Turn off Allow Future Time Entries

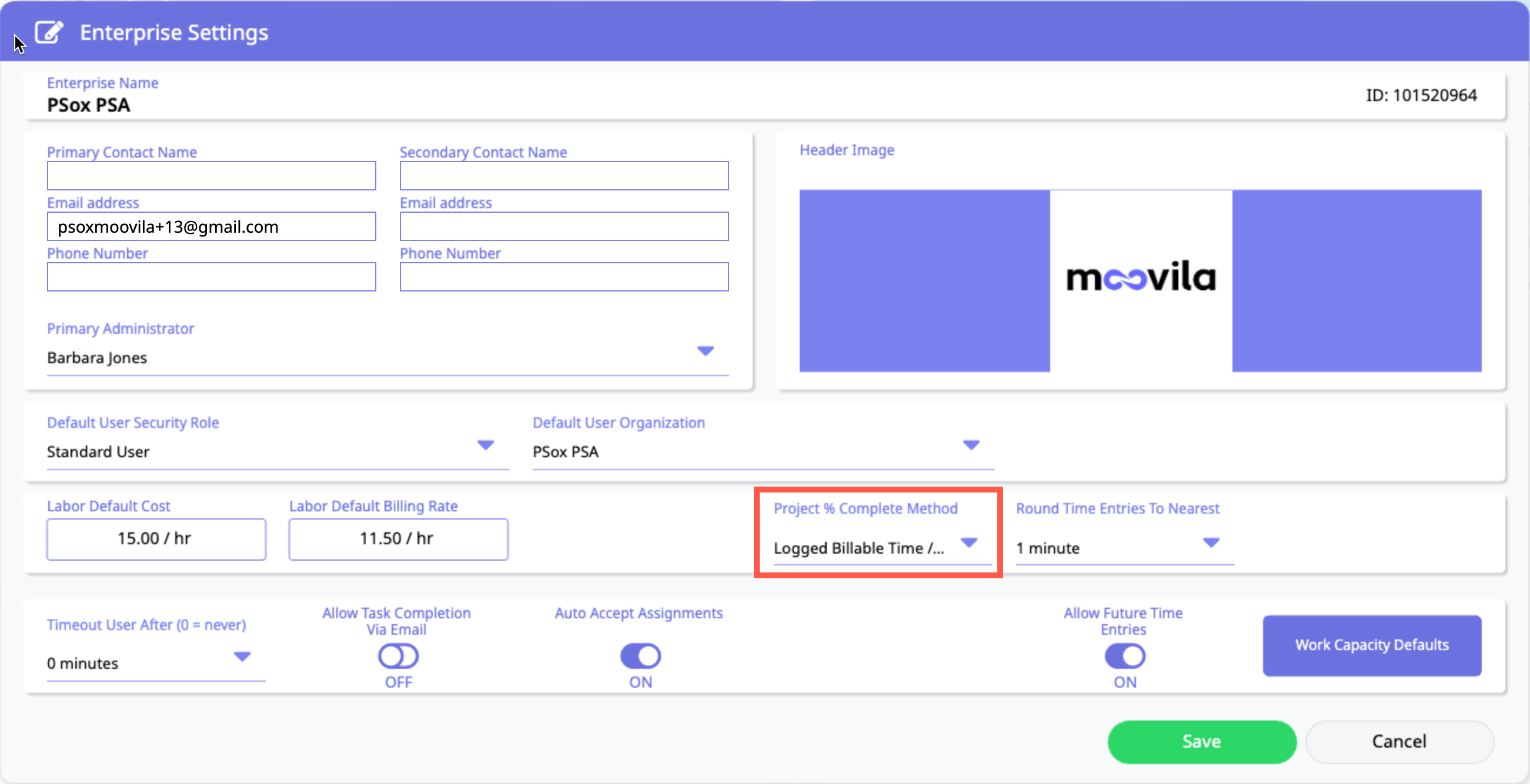pyautogui.click(x=1124, y=656)
